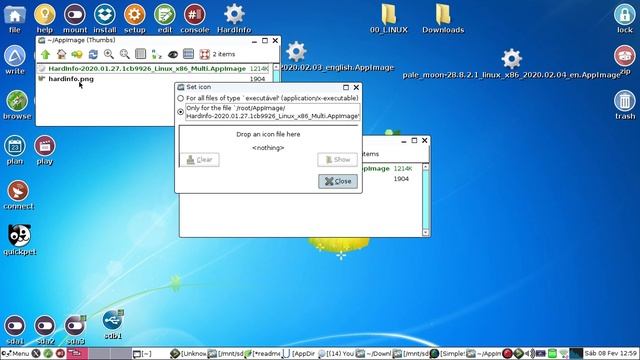Launch the write desktop icon
Image resolution: width=640 pixels, height=360 pixels.
(15, 60)
